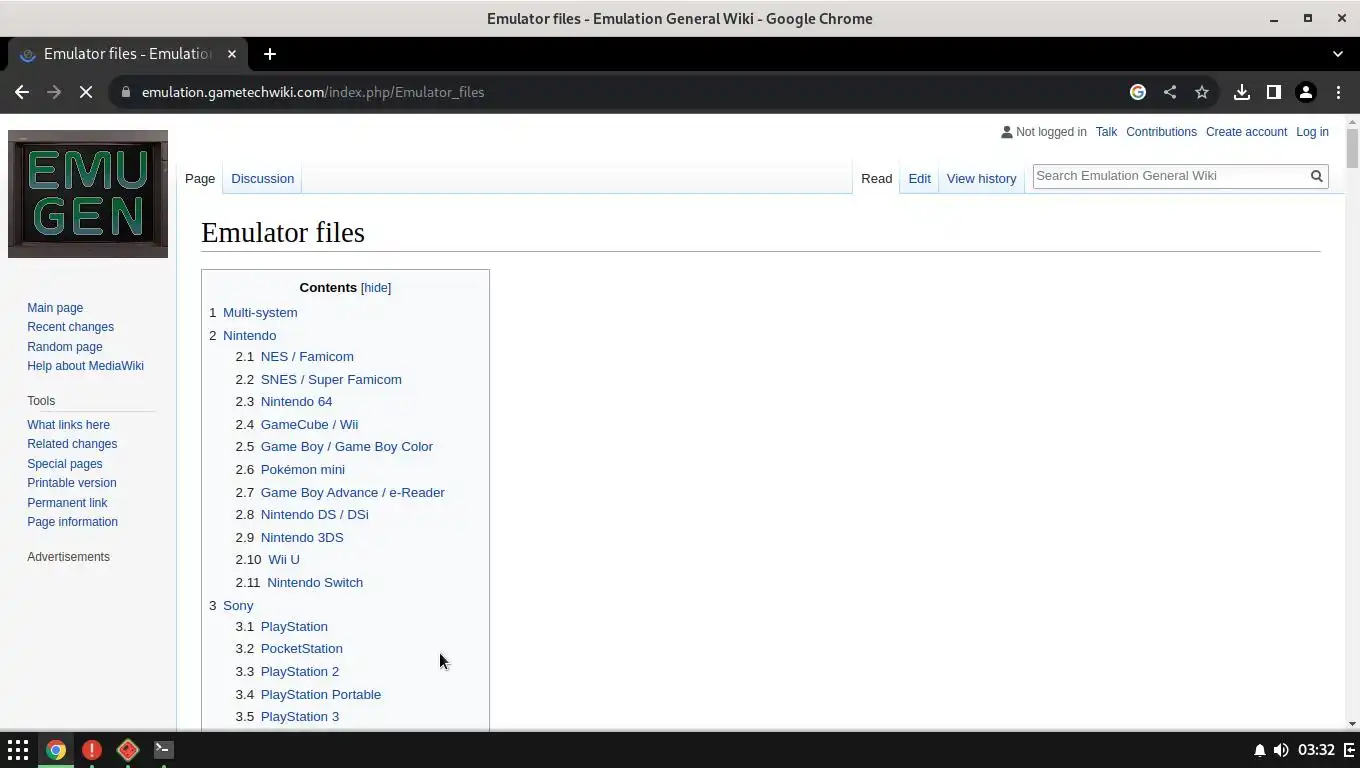Click the Log in link
This screenshot has height=768, width=1360.
1312,132
